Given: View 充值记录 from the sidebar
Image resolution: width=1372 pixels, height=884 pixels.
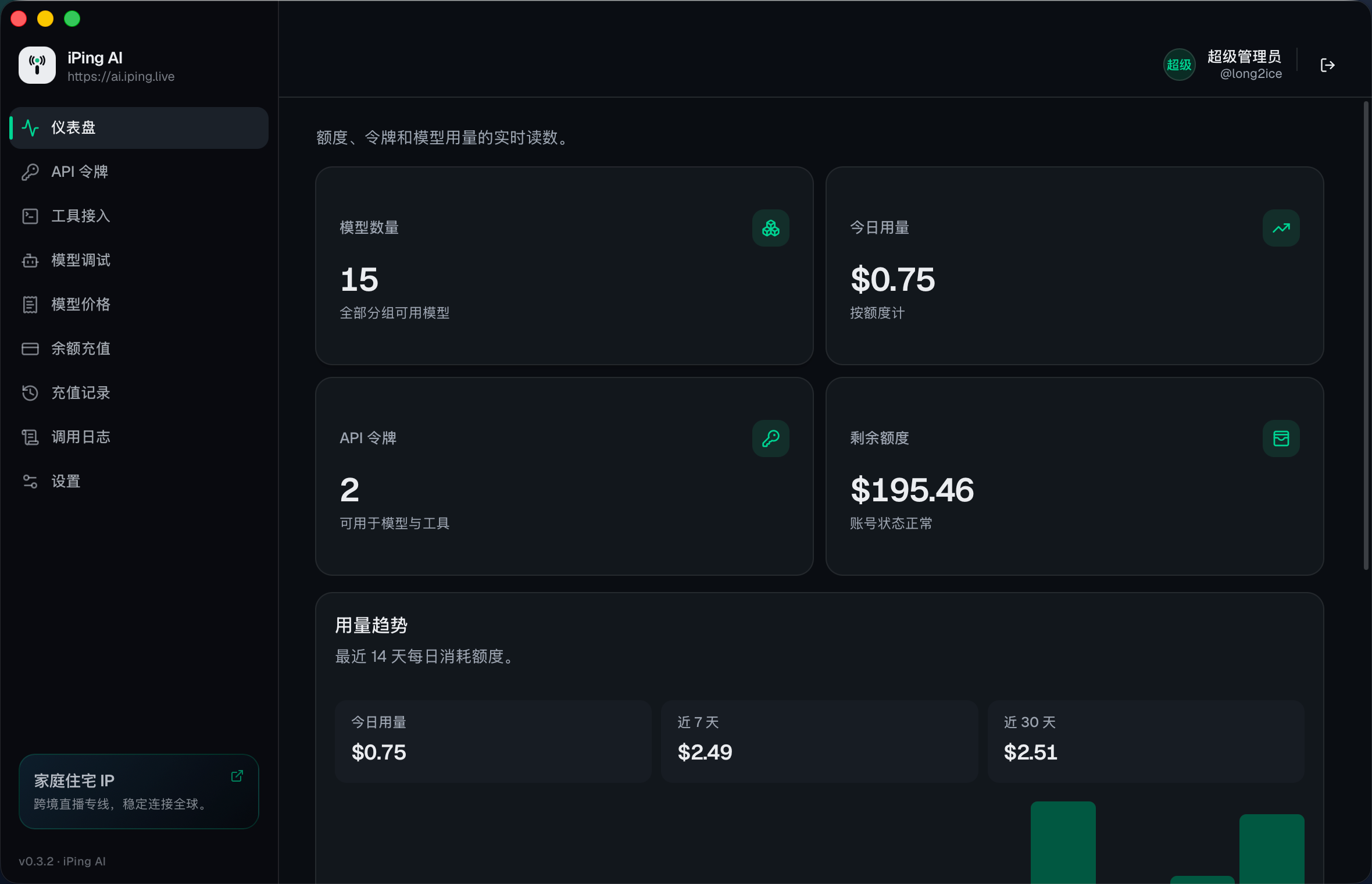Looking at the screenshot, I should click(x=139, y=393).
